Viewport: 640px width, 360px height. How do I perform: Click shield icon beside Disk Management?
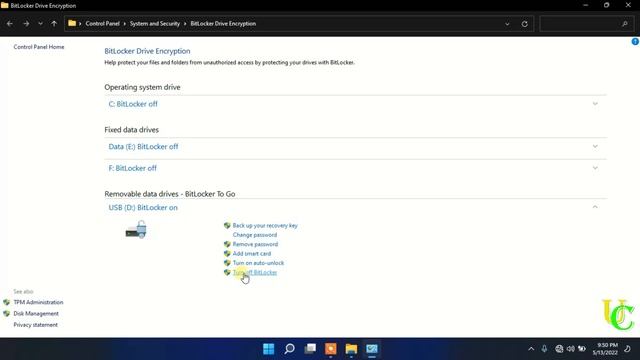[x=7, y=313]
